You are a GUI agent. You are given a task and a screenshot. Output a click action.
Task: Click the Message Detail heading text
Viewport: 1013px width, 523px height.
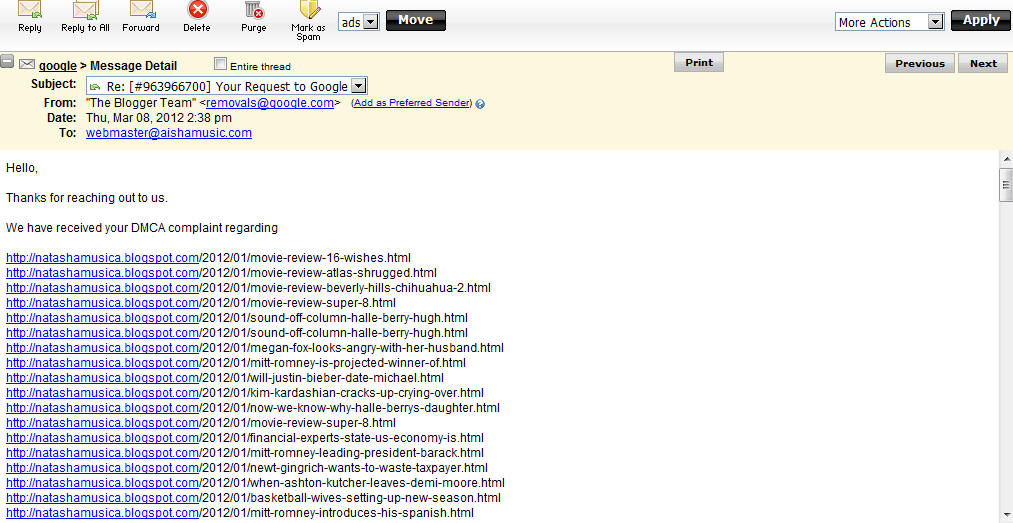point(133,66)
